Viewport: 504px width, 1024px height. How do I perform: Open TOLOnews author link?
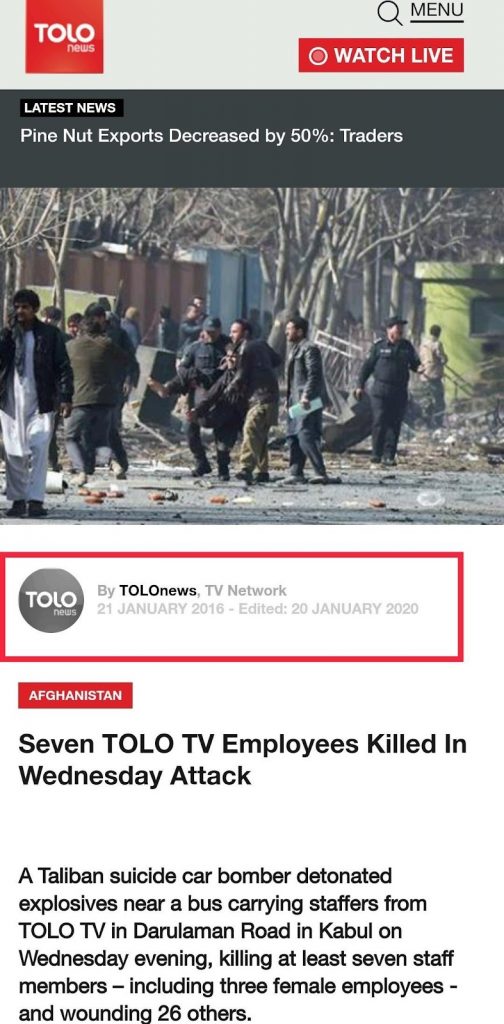157,590
